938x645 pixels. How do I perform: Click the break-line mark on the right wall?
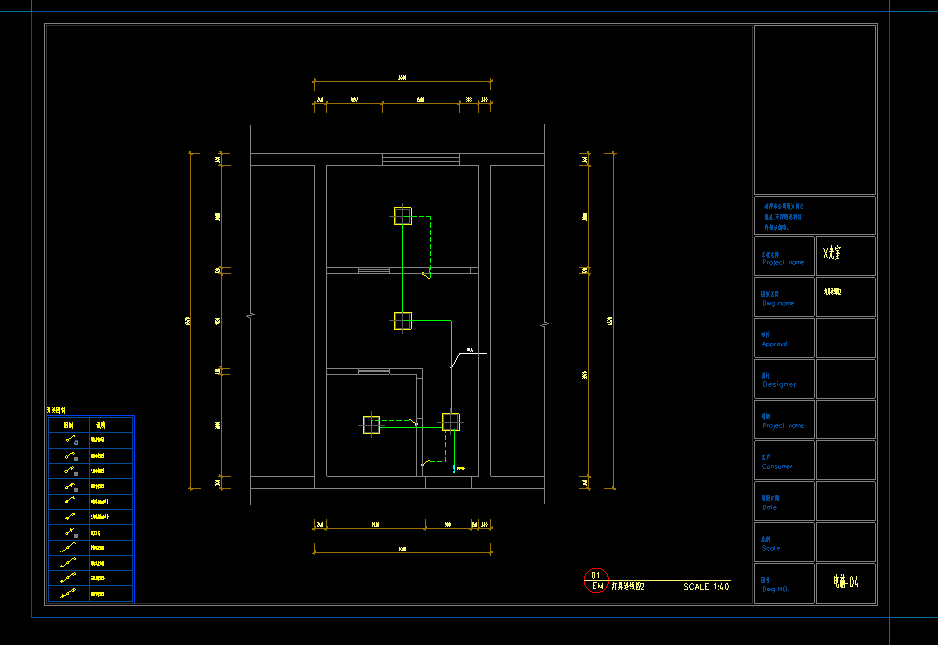(x=544, y=324)
